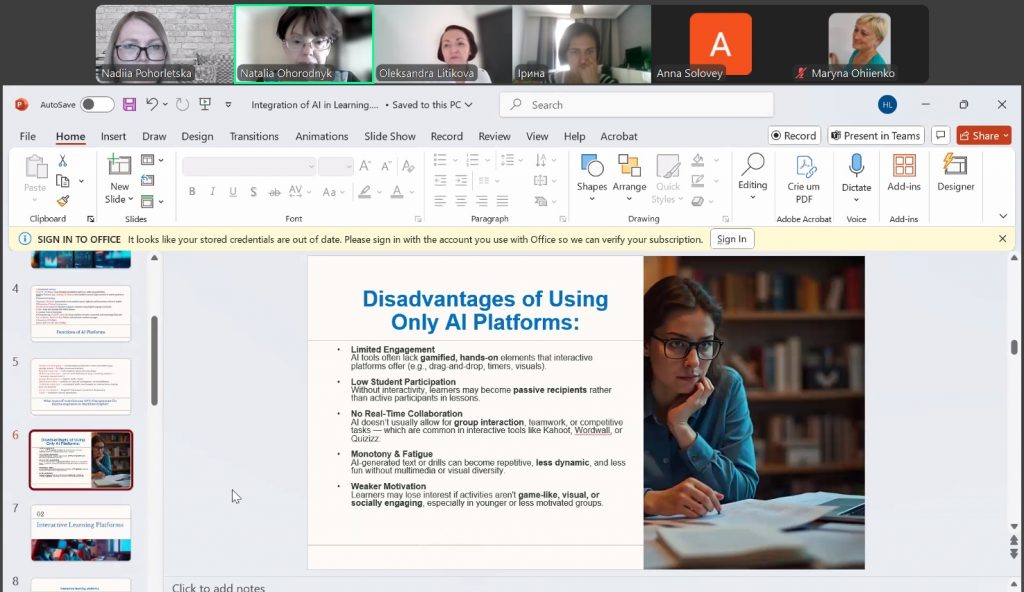This screenshot has height=592, width=1024.
Task: Open the Font dialog launcher
Action: click(x=418, y=219)
